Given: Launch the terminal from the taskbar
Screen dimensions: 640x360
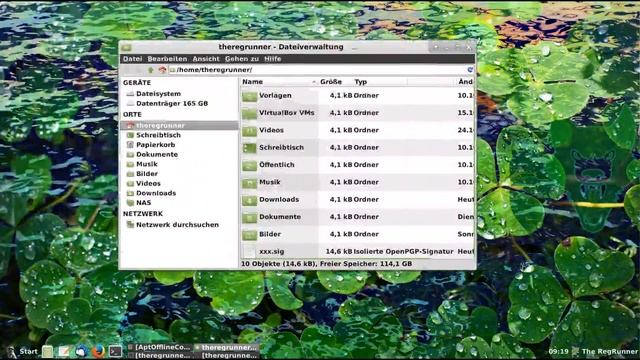Looking at the screenshot, I should pyautogui.click(x=115, y=351).
